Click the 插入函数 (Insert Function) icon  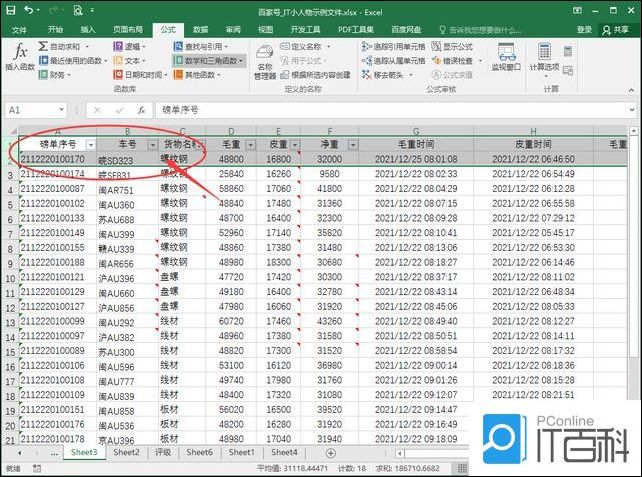click(x=20, y=55)
